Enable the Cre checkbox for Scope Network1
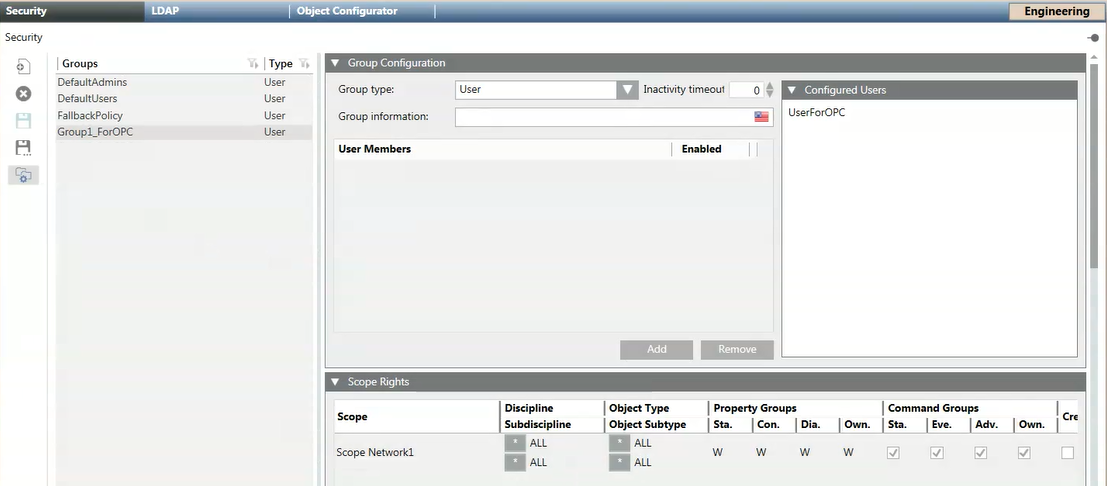 1068,453
